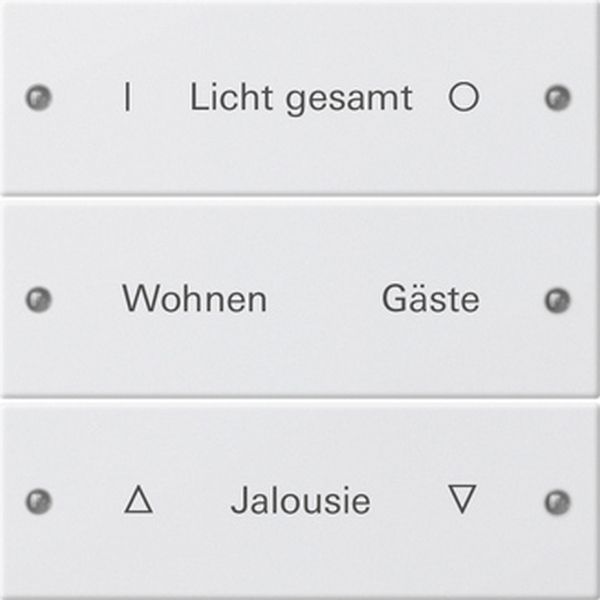Lower the blinds with the down triangle
Screen dimensions: 600x600
(461, 499)
